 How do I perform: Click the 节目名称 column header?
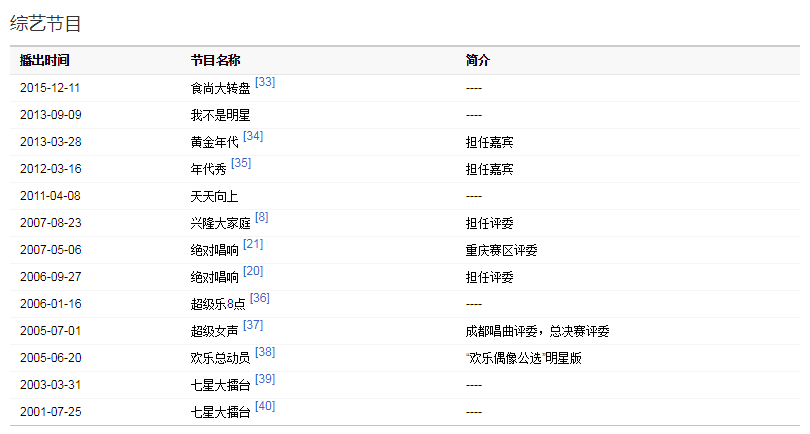(215, 61)
